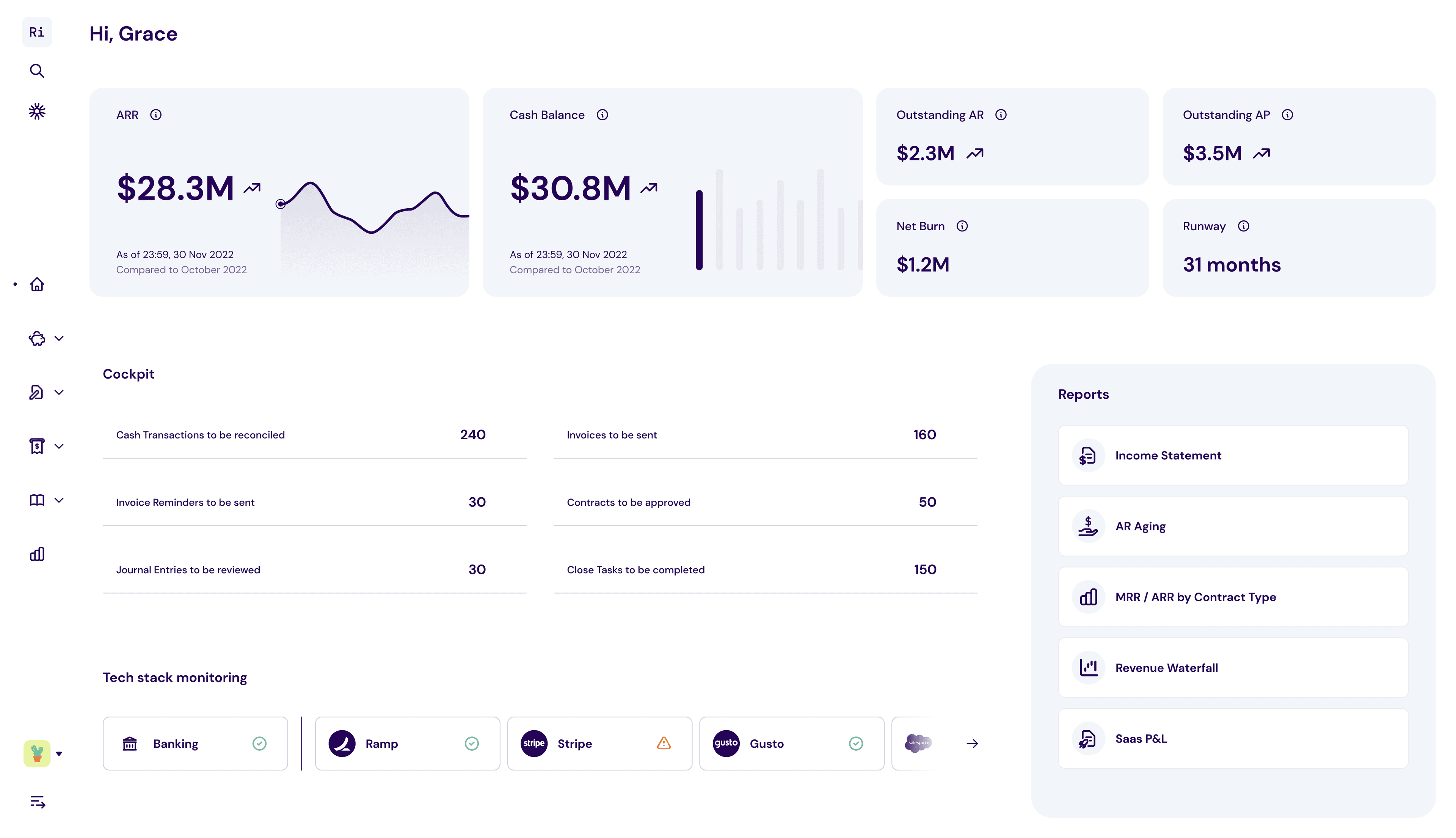Click the highlighted dark bar in Cash chart

point(699,230)
